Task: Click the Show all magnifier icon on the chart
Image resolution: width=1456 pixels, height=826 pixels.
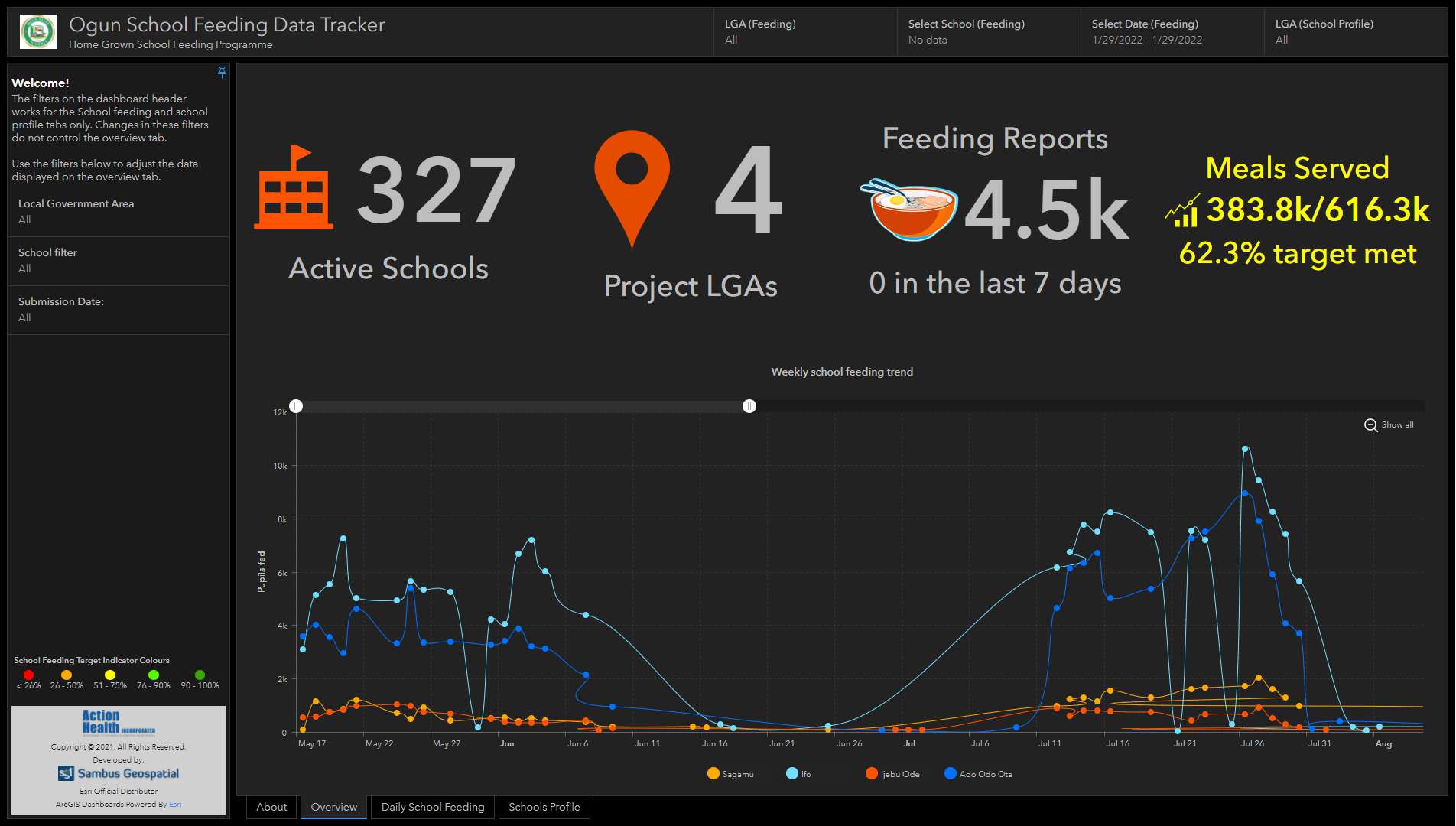Action: [x=1370, y=424]
